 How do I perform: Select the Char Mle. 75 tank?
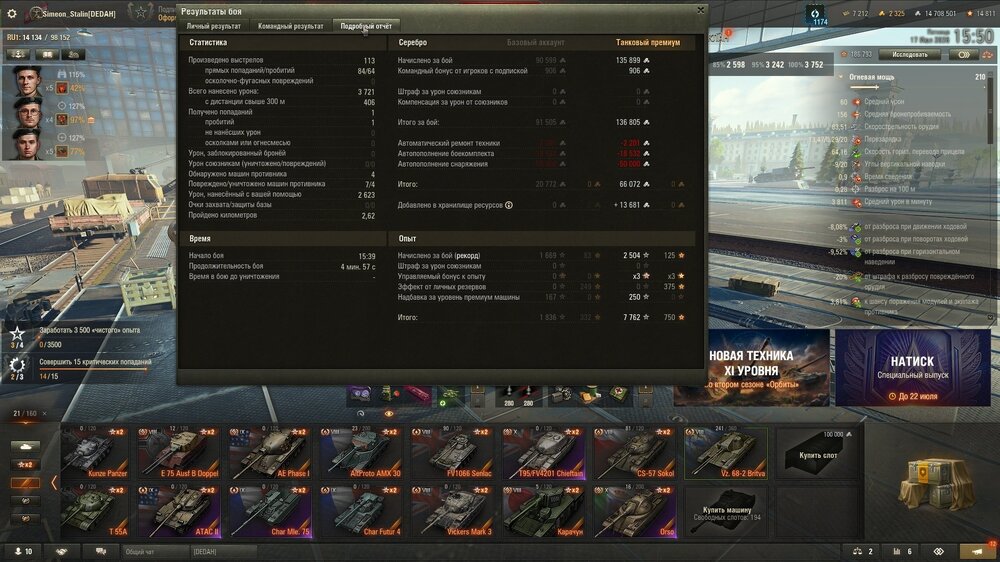[x=271, y=512]
